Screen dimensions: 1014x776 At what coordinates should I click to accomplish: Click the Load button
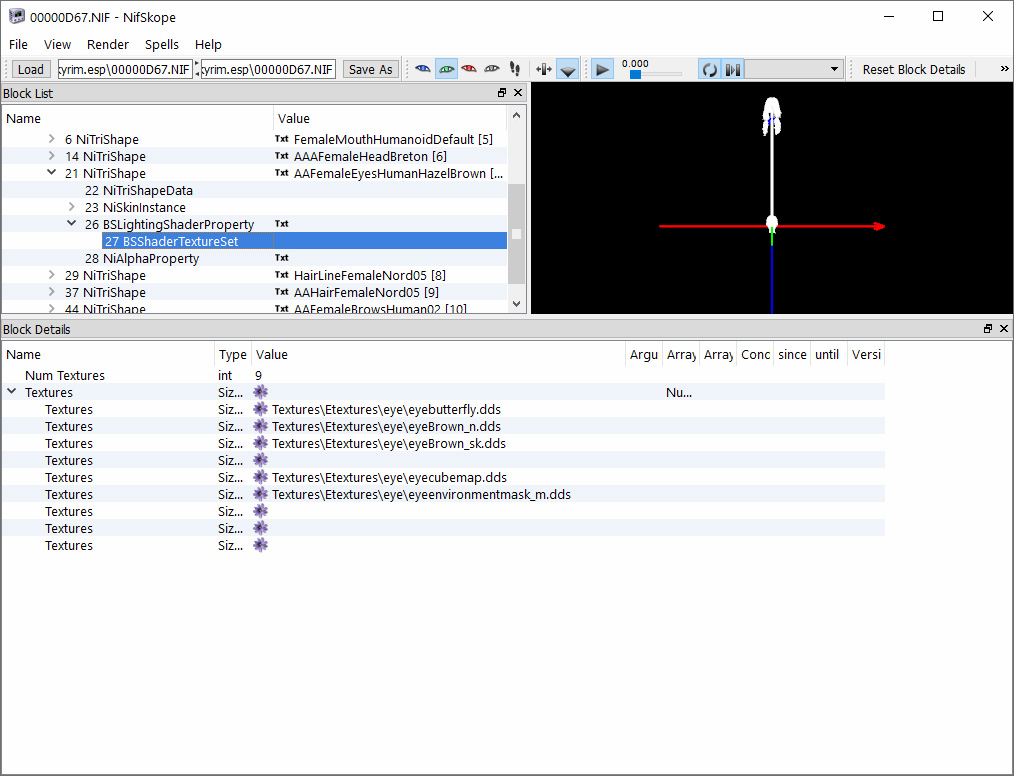[x=30, y=69]
